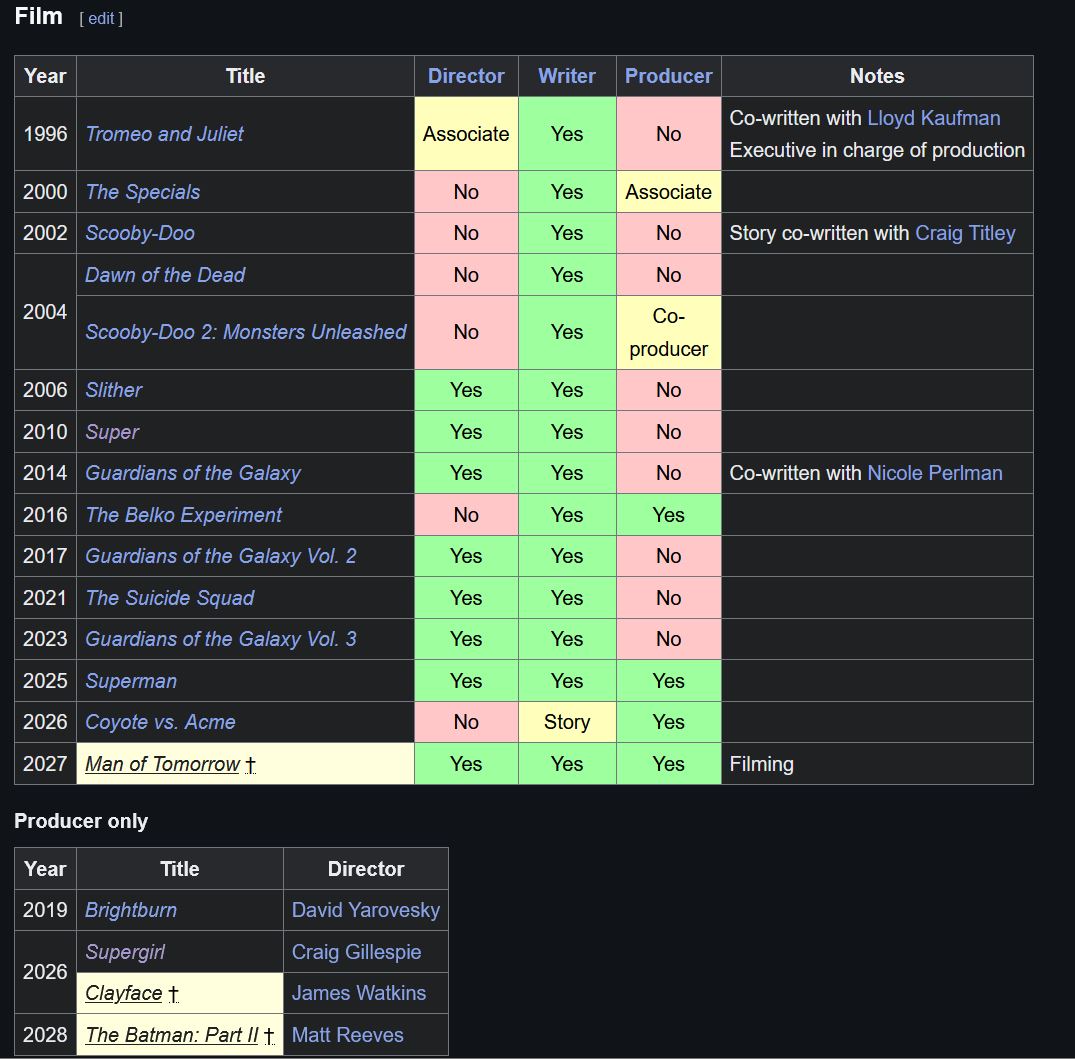Open the first Guardians of the Galaxy link
Image resolution: width=1075 pixels, height=1059 pixels.
click(193, 473)
